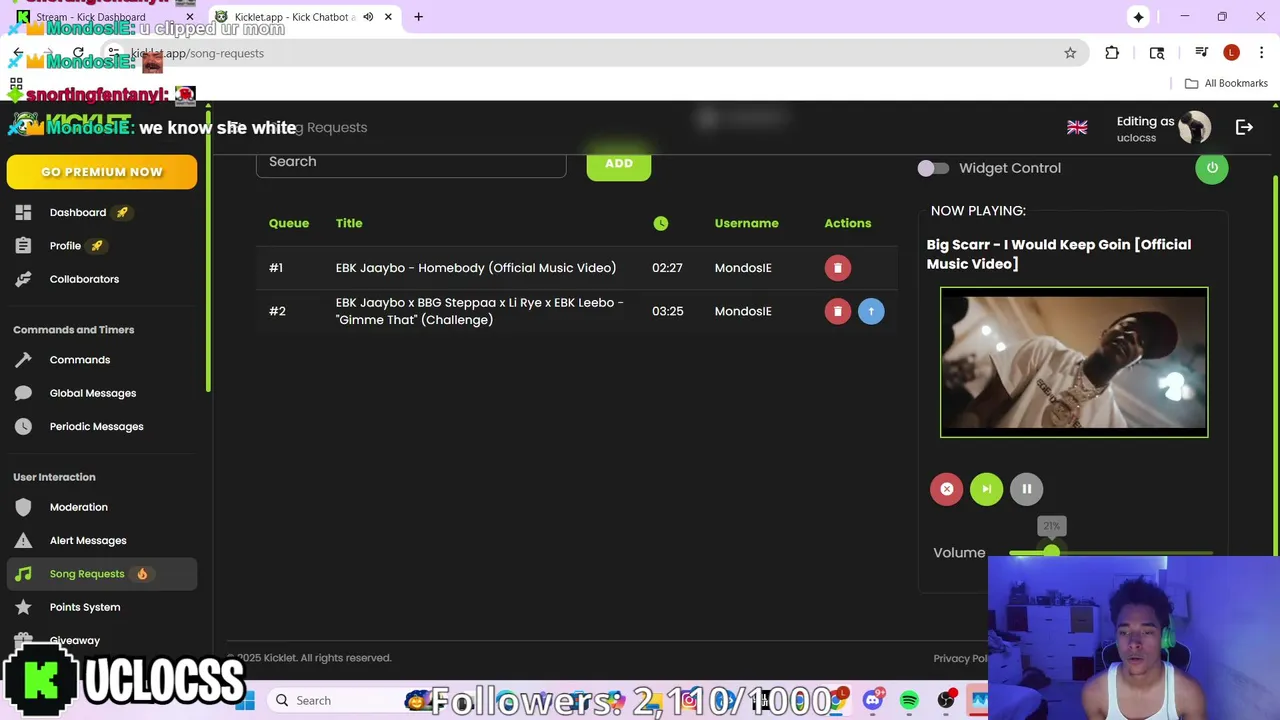Sort by the Queue column header
1280x720 pixels.
pyautogui.click(x=289, y=223)
